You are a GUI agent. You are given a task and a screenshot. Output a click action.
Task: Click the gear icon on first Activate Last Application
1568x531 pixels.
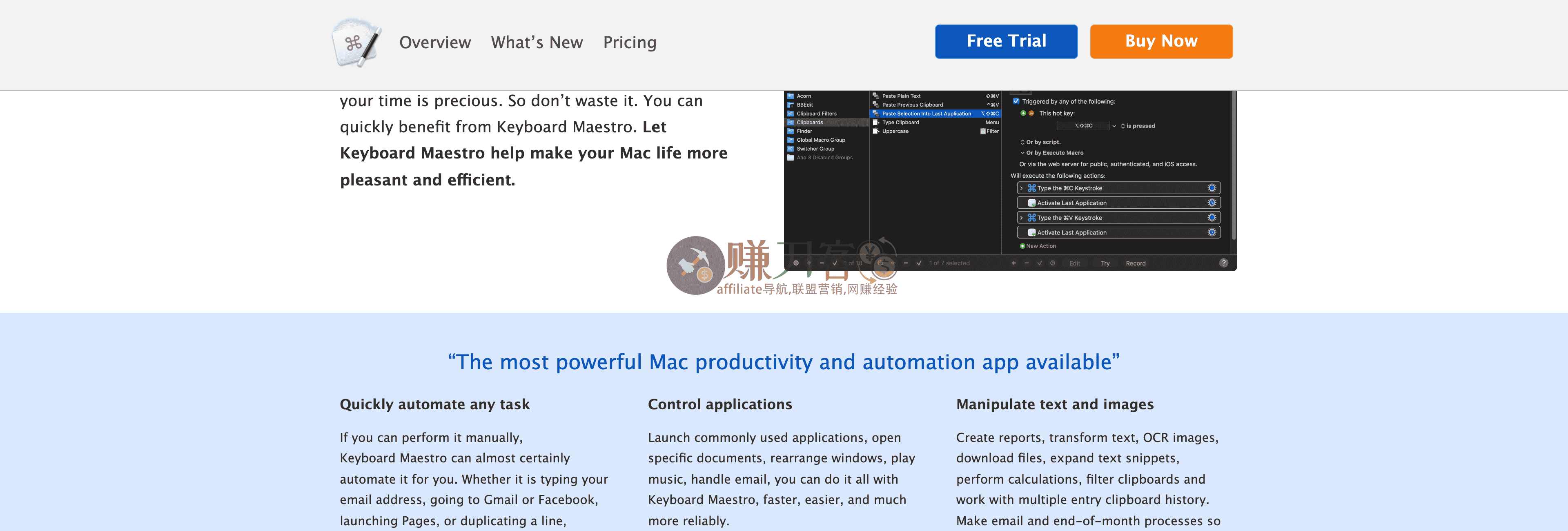tap(1211, 203)
